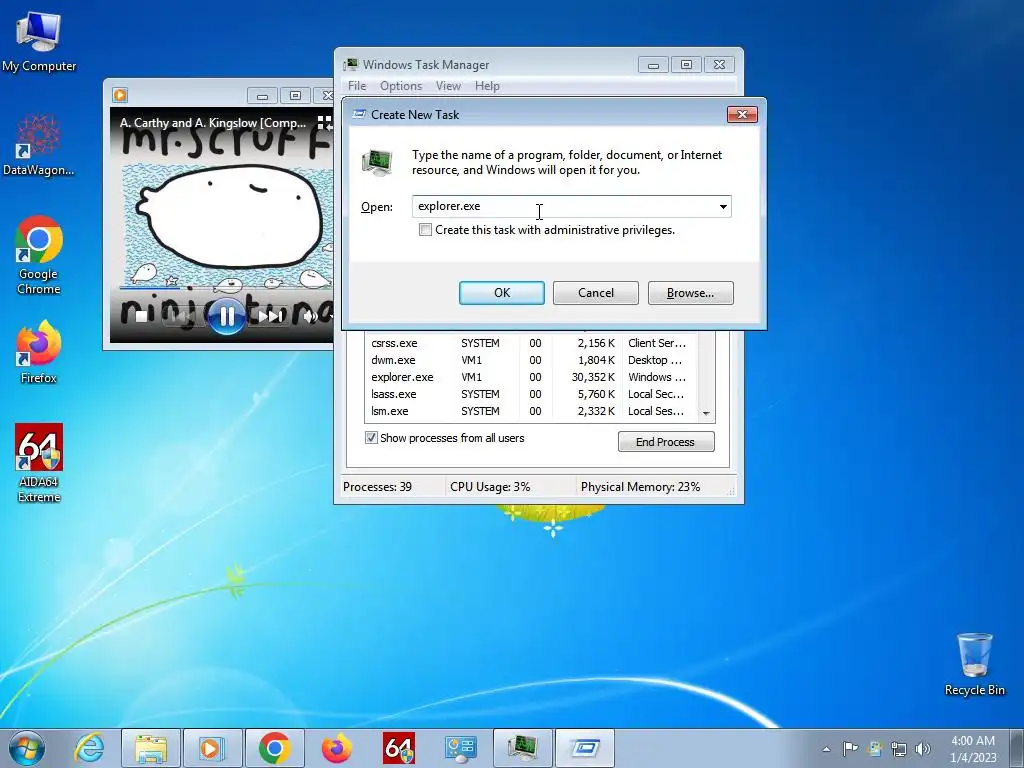Open Internet Explorer from the taskbar

point(89,748)
